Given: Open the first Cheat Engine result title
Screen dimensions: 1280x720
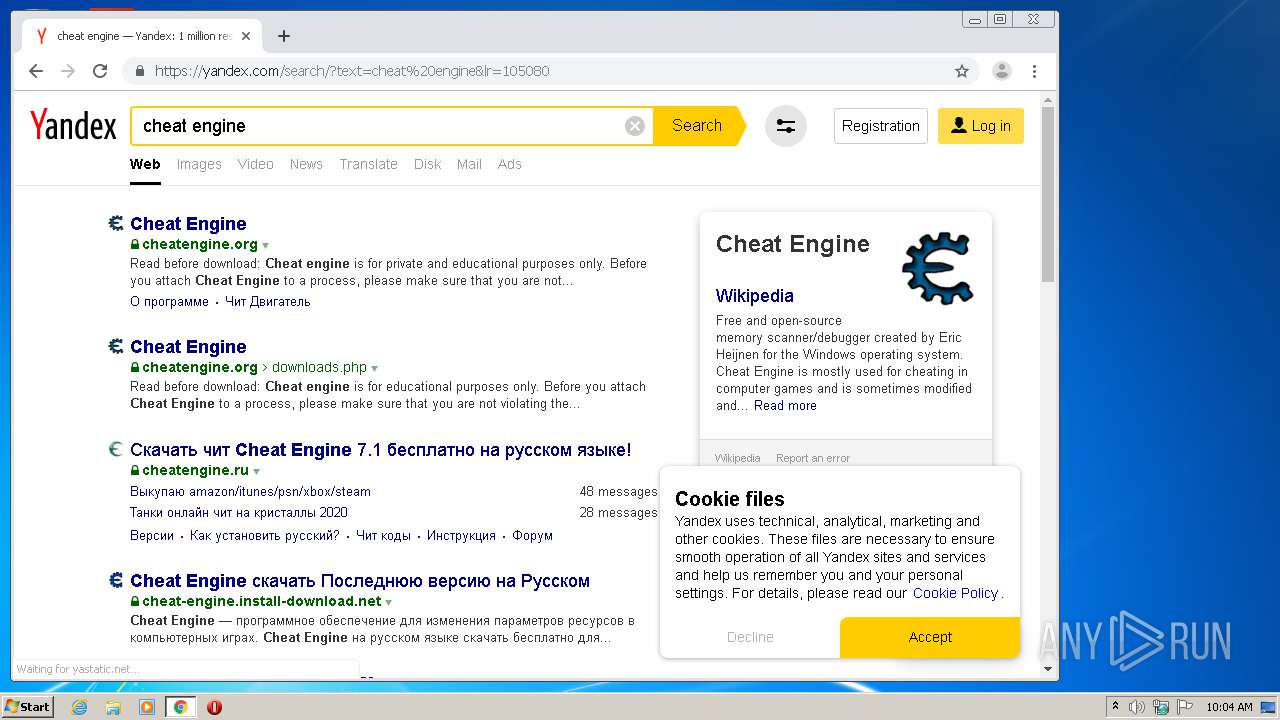Looking at the screenshot, I should [x=188, y=223].
